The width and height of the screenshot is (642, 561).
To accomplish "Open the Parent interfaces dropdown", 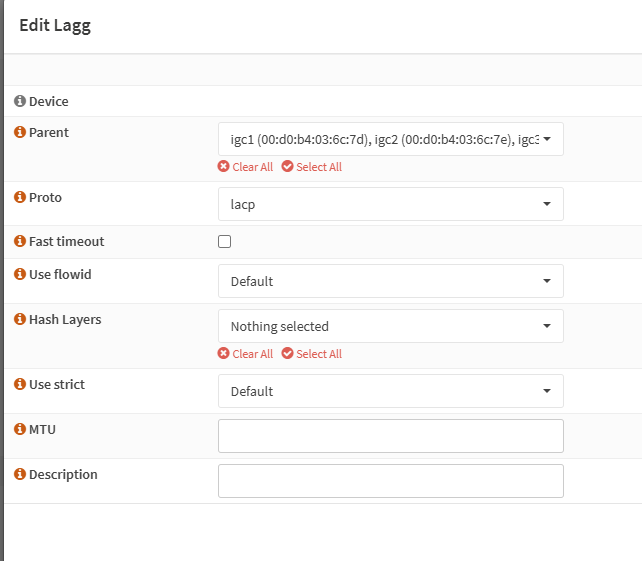I will coord(390,139).
